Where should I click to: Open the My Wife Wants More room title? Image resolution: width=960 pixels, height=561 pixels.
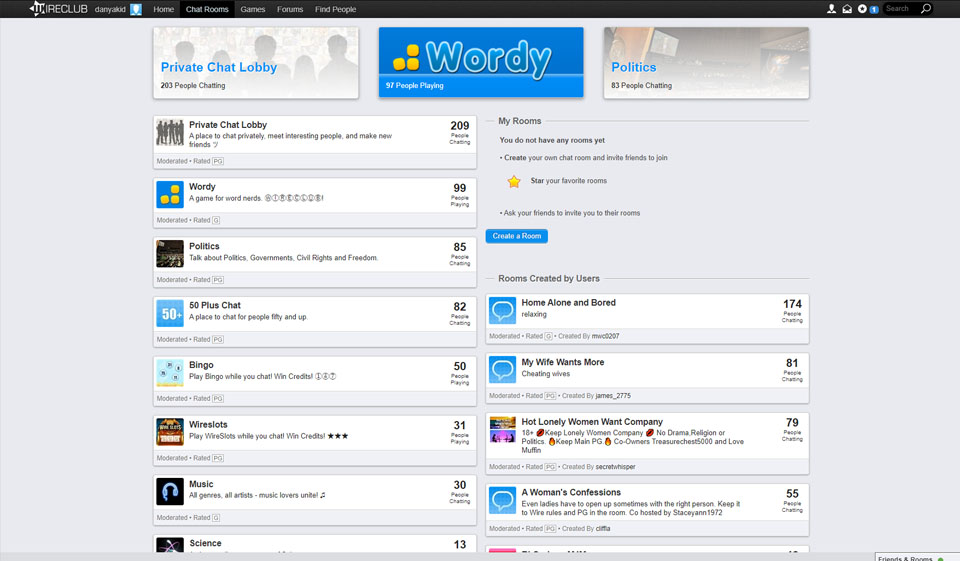tap(562, 362)
